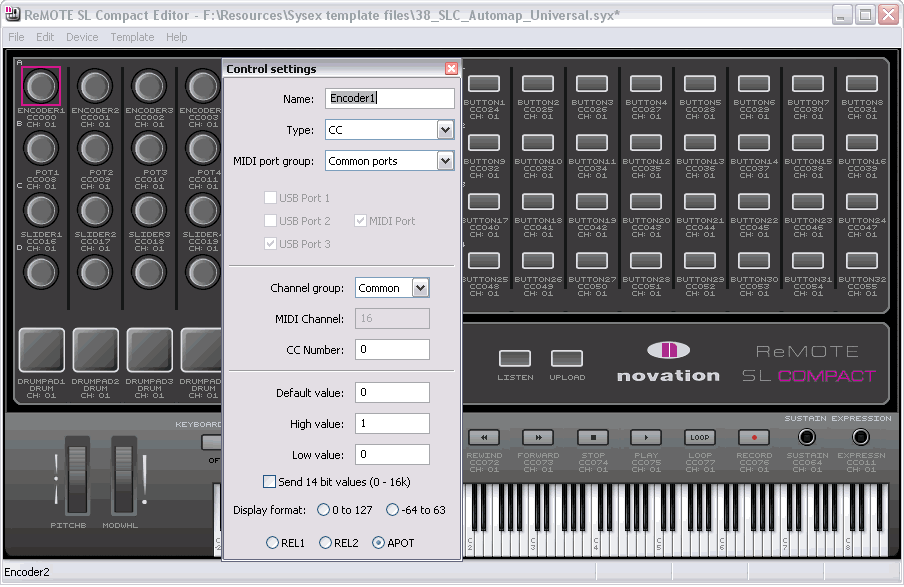904x587 pixels.
Task: Click the Default value field
Action: (x=392, y=393)
